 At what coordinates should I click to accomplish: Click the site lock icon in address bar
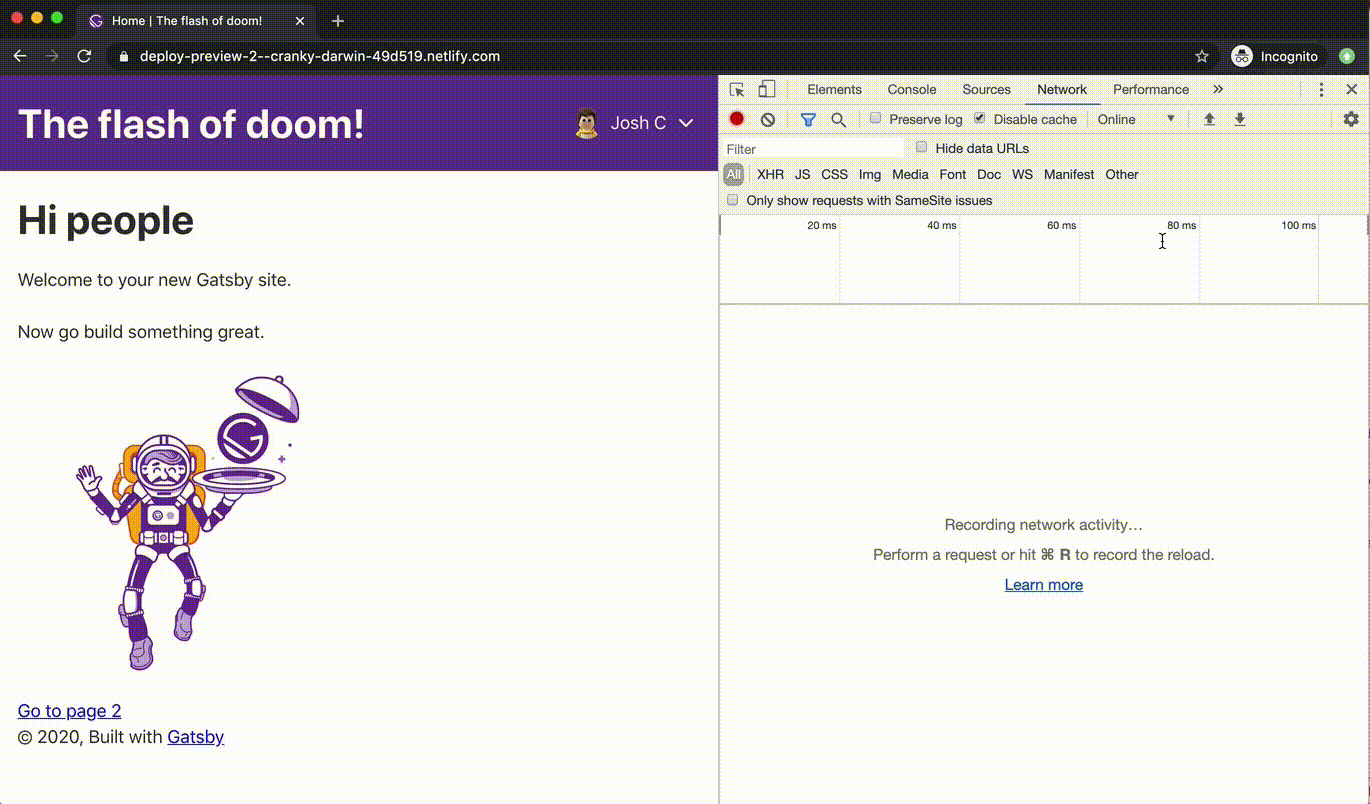click(124, 57)
